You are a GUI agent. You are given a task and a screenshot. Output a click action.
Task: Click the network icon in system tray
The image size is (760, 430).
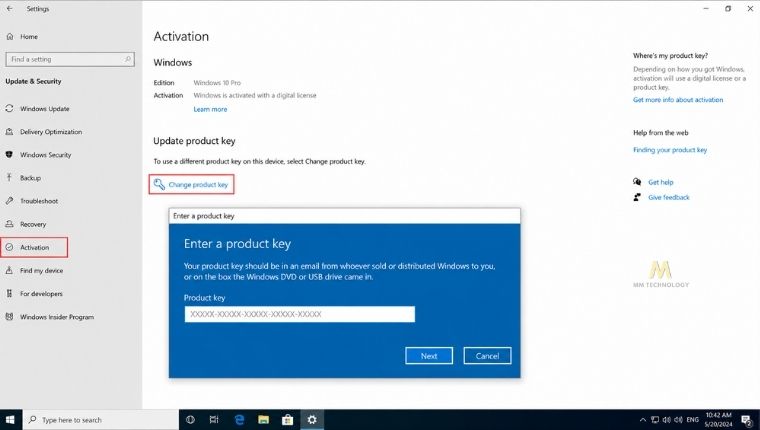(x=655, y=420)
